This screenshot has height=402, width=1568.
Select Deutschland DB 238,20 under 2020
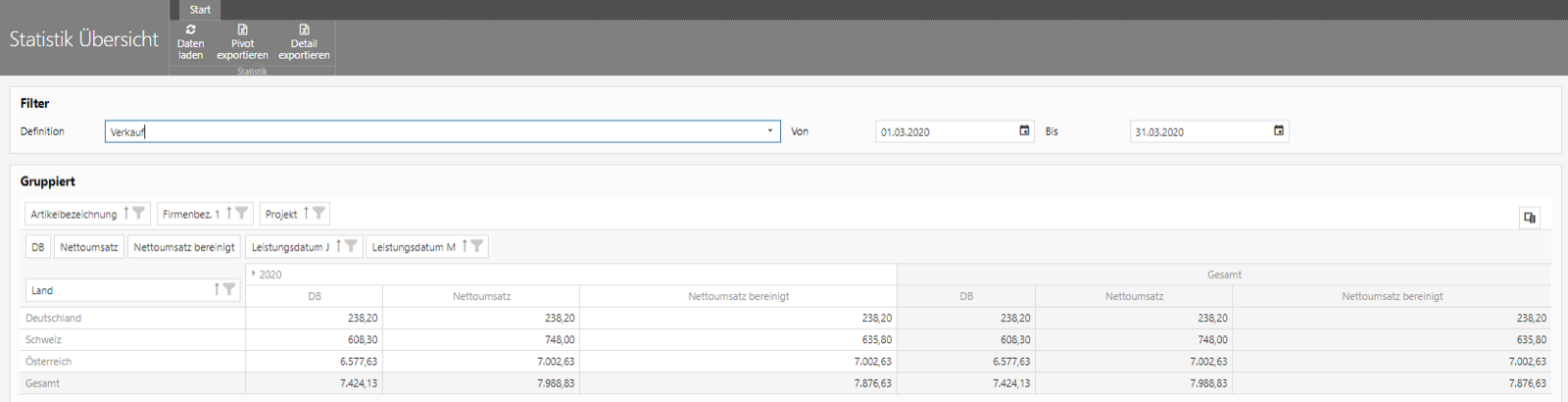(x=315, y=318)
